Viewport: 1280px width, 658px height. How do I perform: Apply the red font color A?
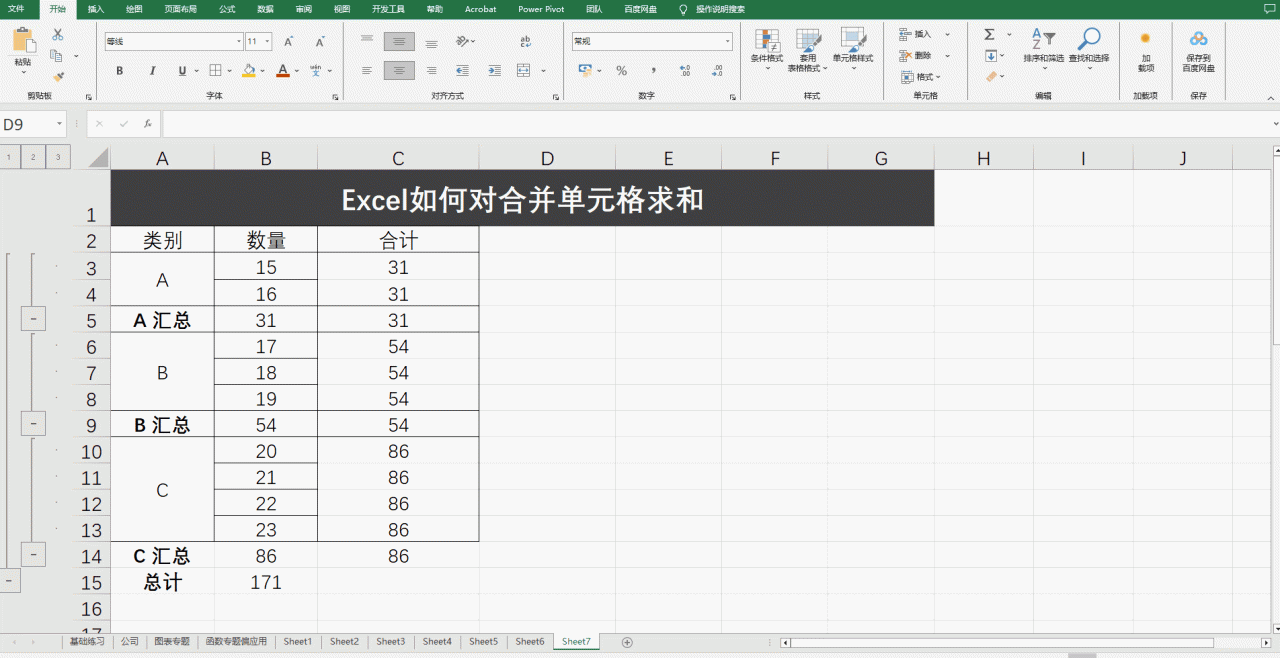tap(282, 71)
